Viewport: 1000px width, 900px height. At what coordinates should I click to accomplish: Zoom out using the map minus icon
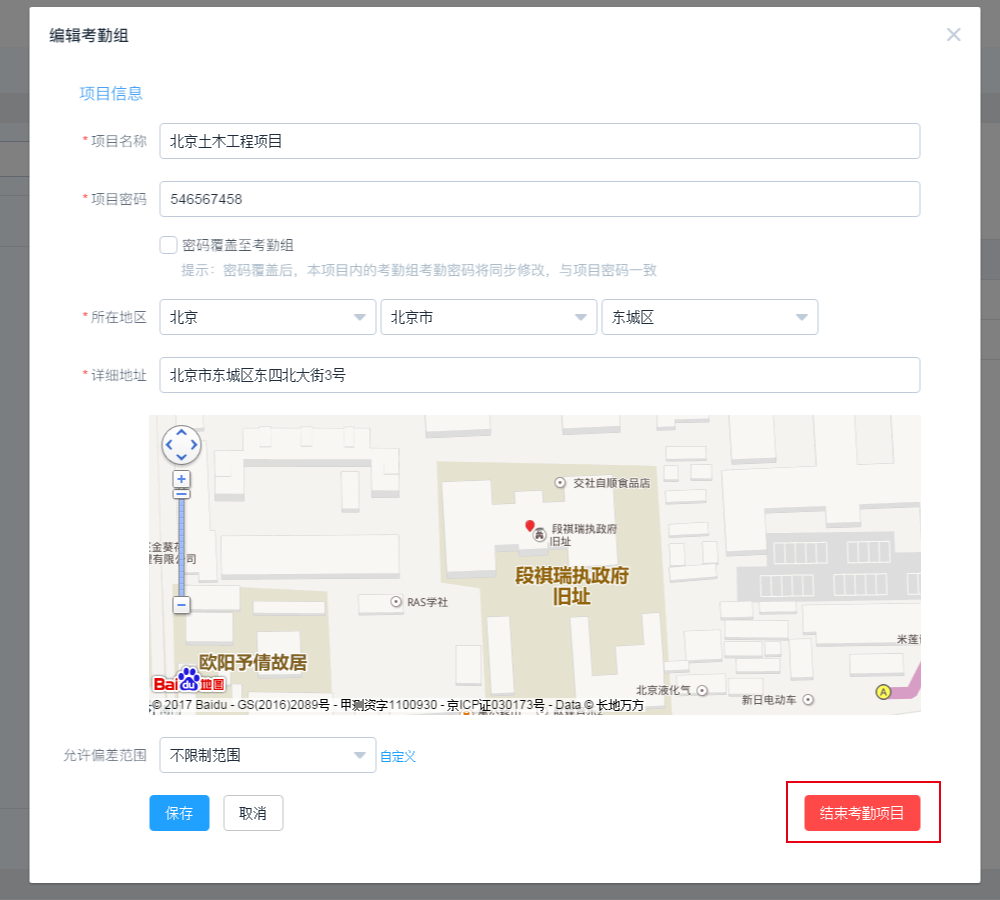click(x=180, y=604)
